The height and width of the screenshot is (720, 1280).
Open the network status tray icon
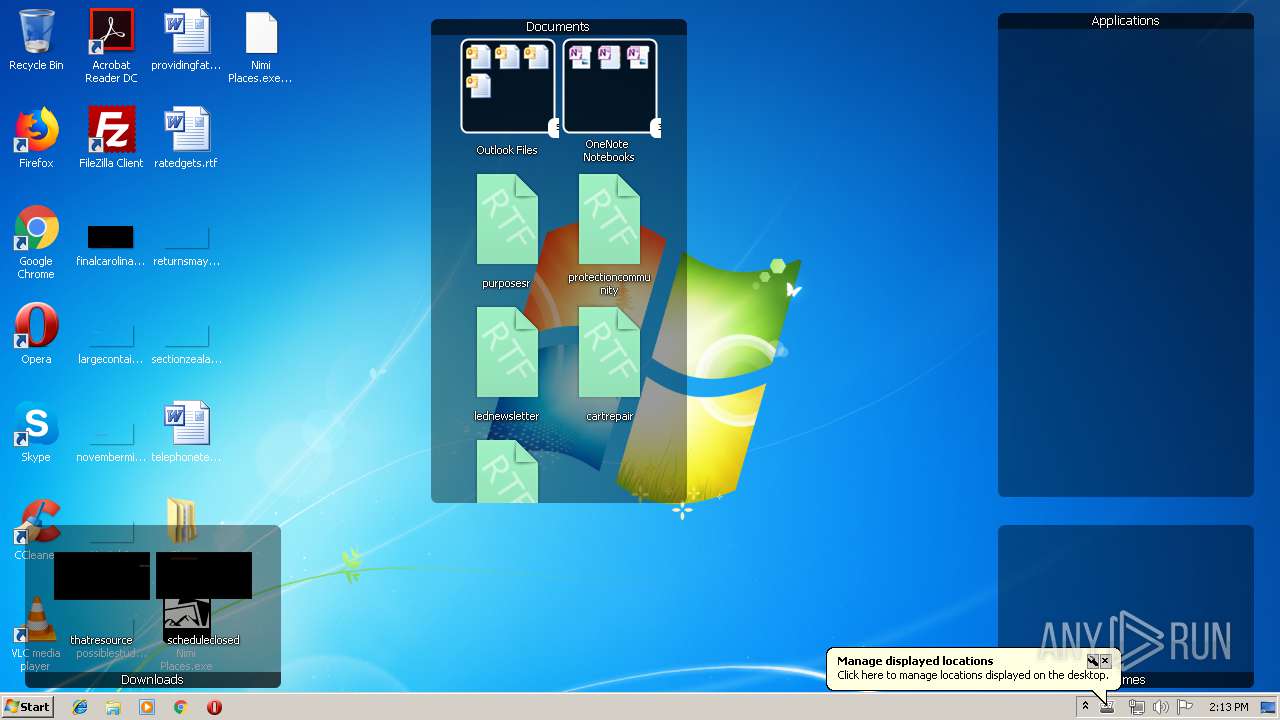[x=1136, y=707]
